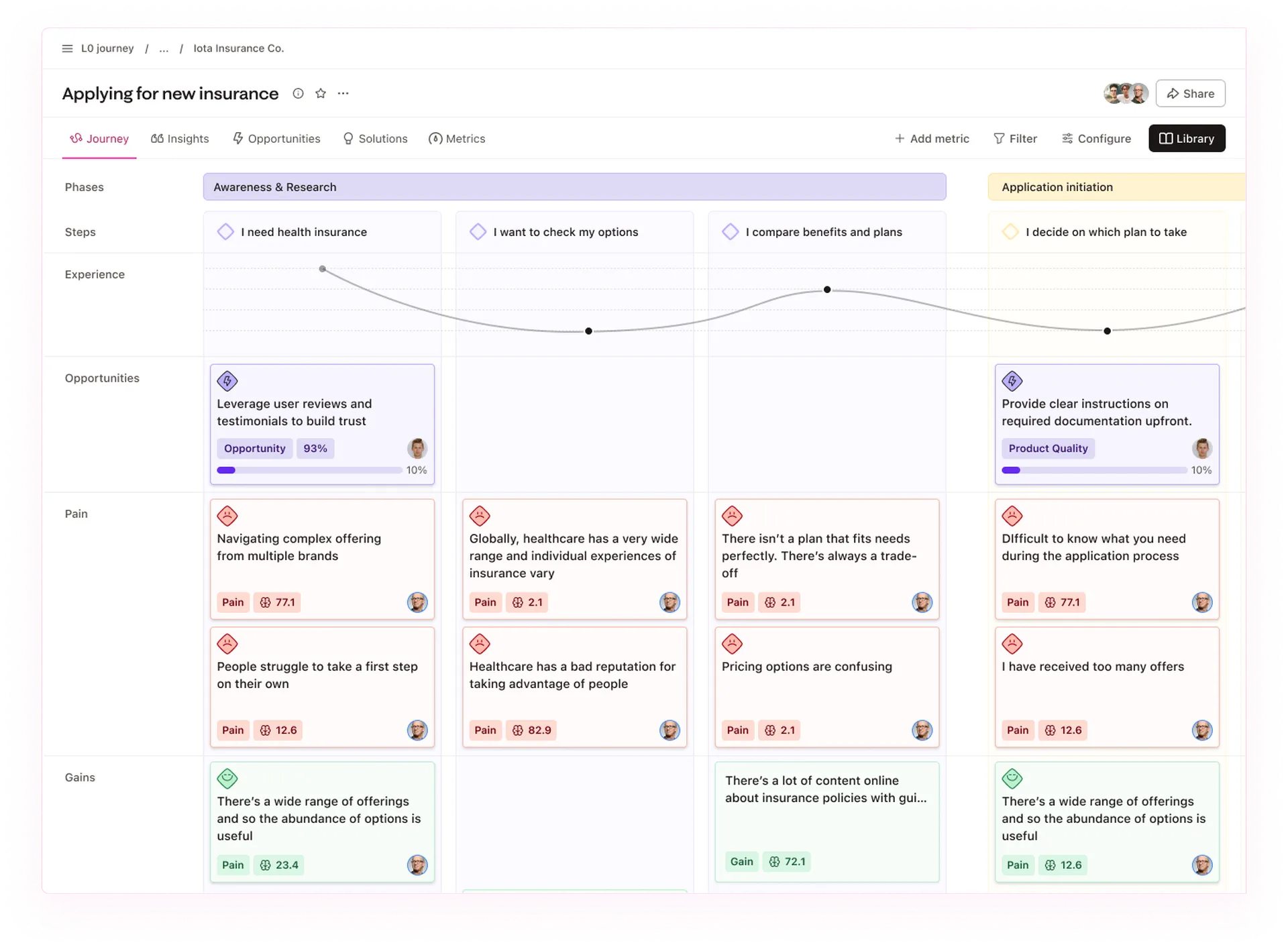Select the Solutions tab
1288x949 pixels.
coord(375,139)
